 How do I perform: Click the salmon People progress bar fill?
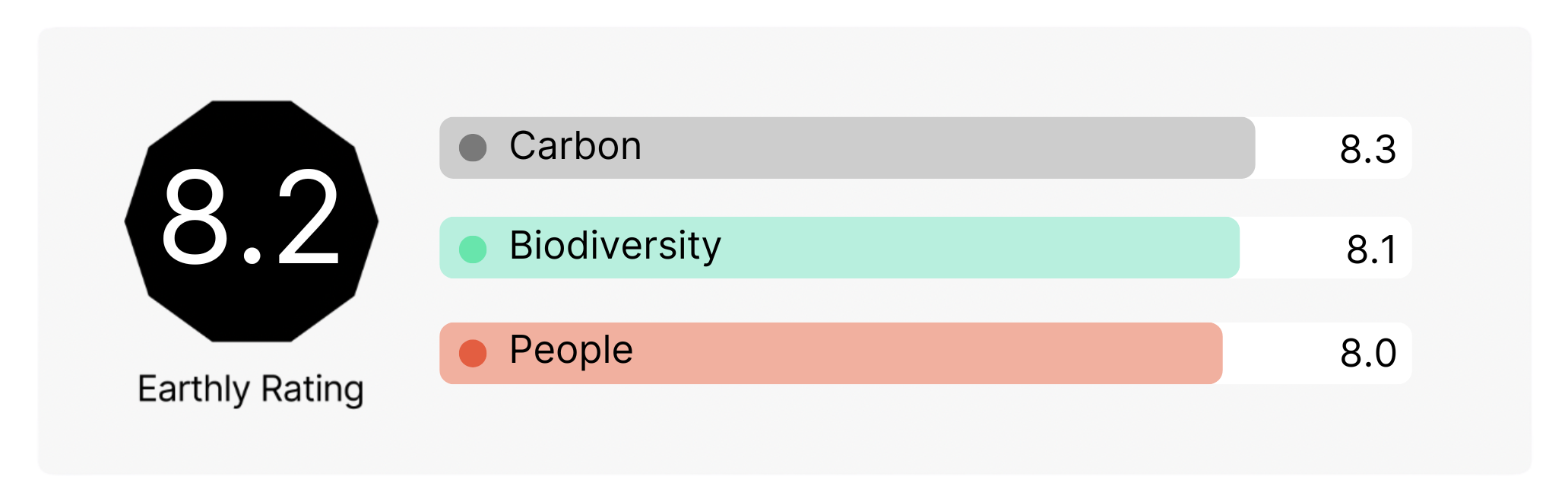point(912,353)
